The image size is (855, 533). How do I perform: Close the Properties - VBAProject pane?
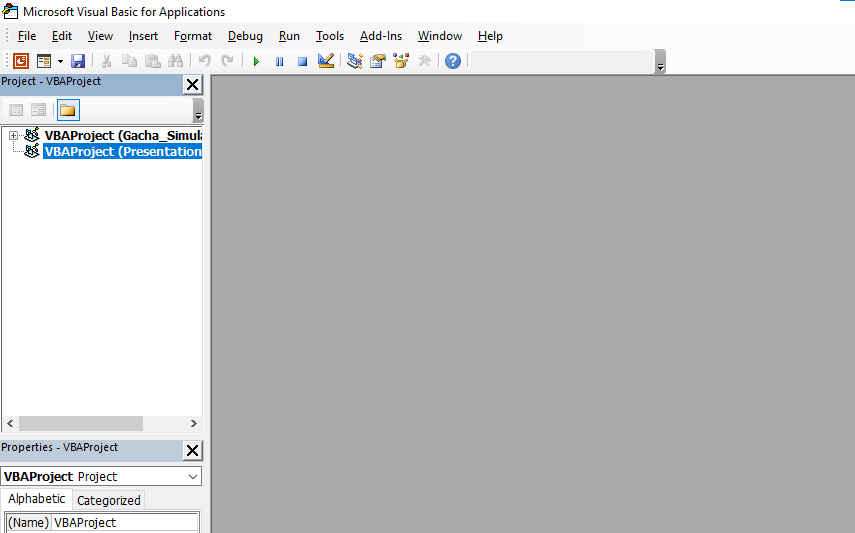coord(192,451)
